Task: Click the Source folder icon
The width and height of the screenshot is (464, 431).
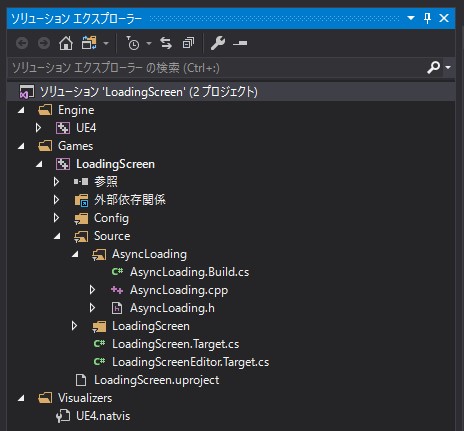Action: click(x=81, y=236)
